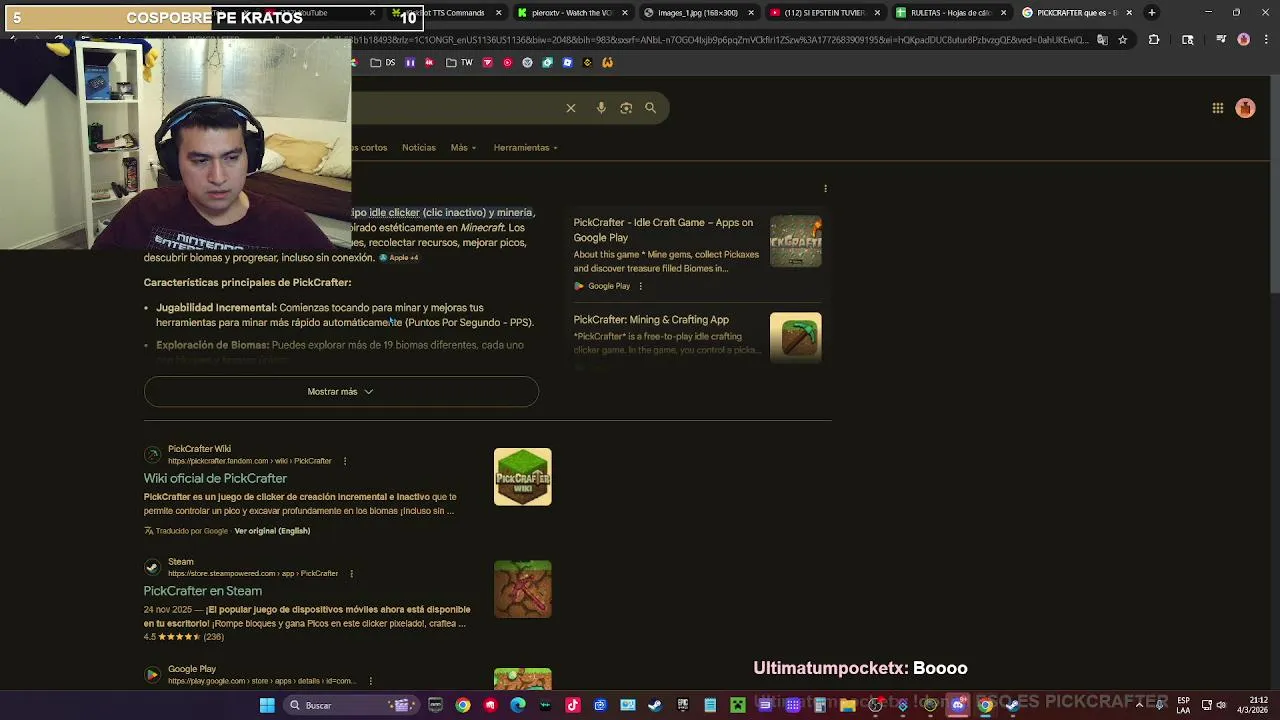1280x720 pixels.
Task: Click Ver original (English) link
Action: pyautogui.click(x=272, y=531)
